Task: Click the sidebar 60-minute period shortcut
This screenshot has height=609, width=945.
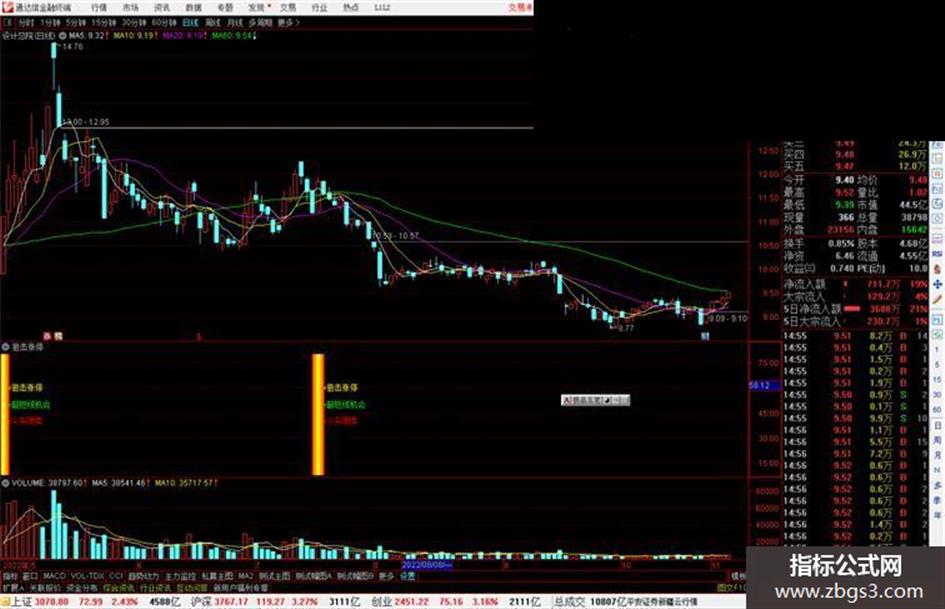Action: pyautogui.click(x=937, y=409)
